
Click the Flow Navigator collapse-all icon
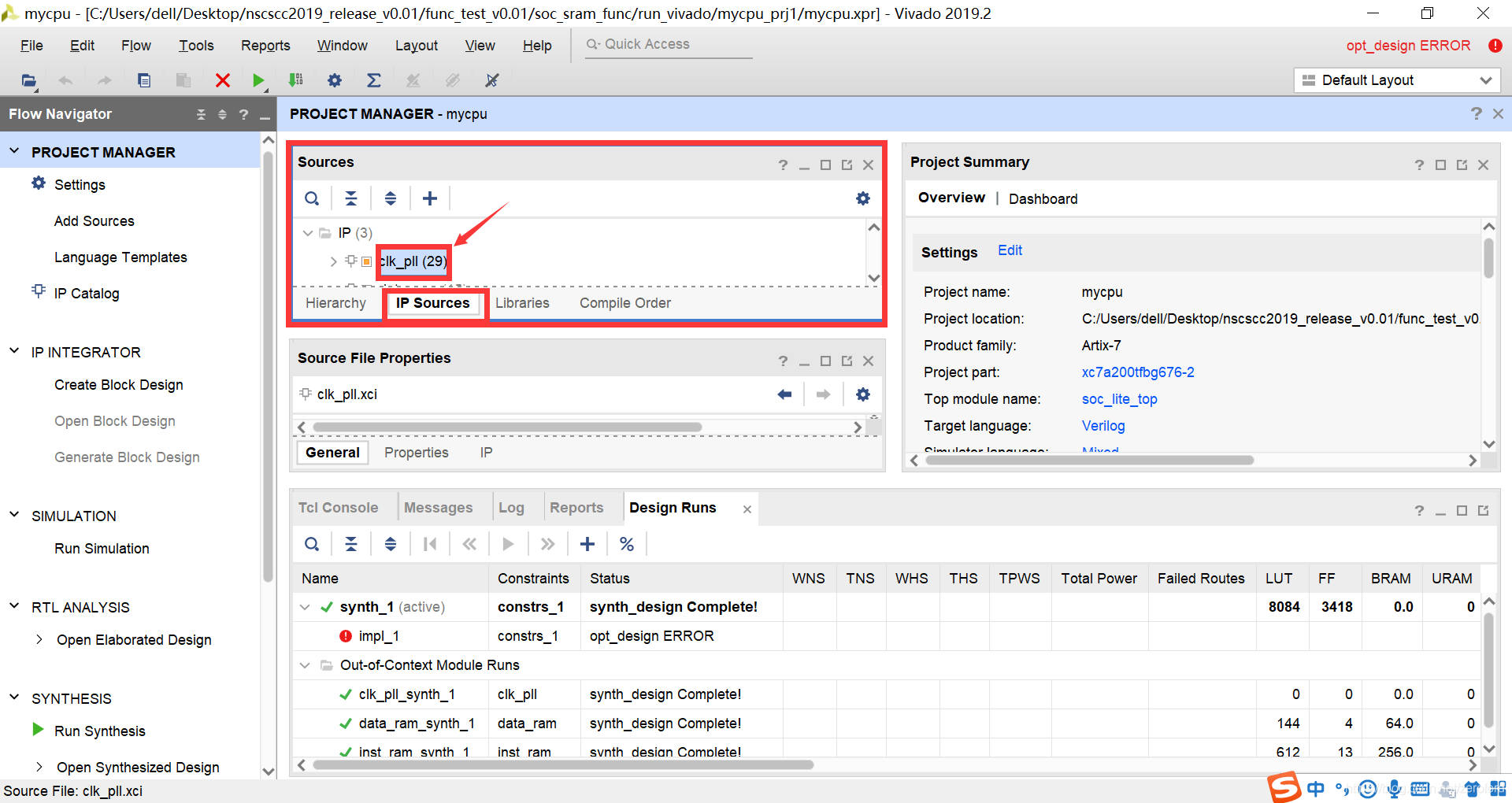[201, 115]
